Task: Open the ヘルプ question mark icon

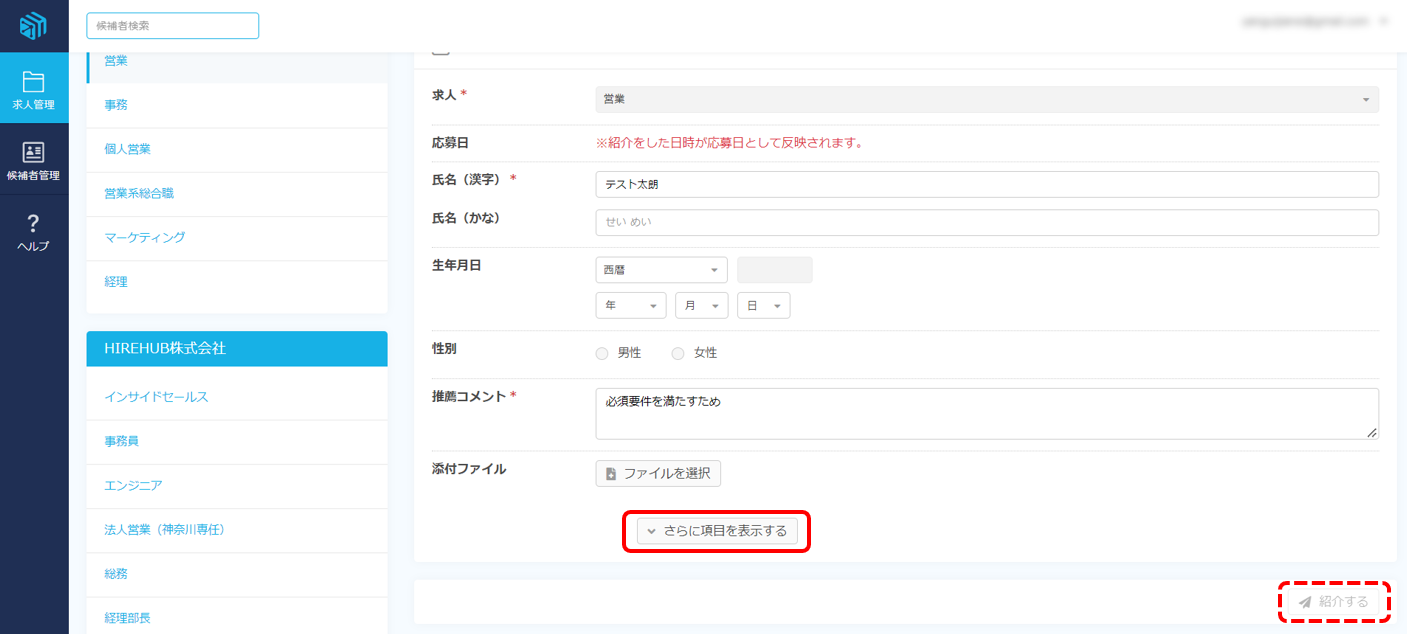Action: pyautogui.click(x=33, y=231)
